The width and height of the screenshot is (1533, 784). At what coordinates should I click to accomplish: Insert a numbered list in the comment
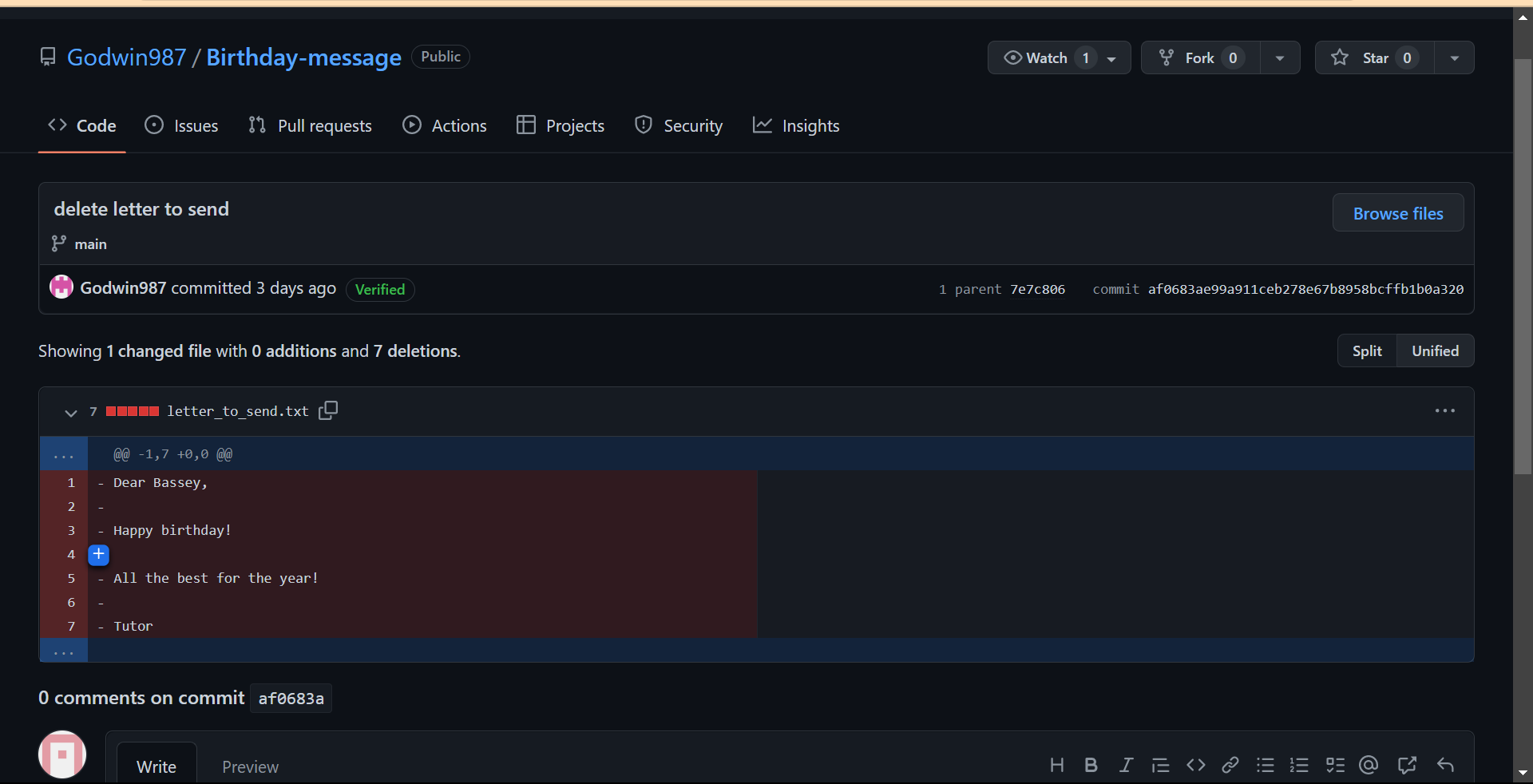point(1299,766)
